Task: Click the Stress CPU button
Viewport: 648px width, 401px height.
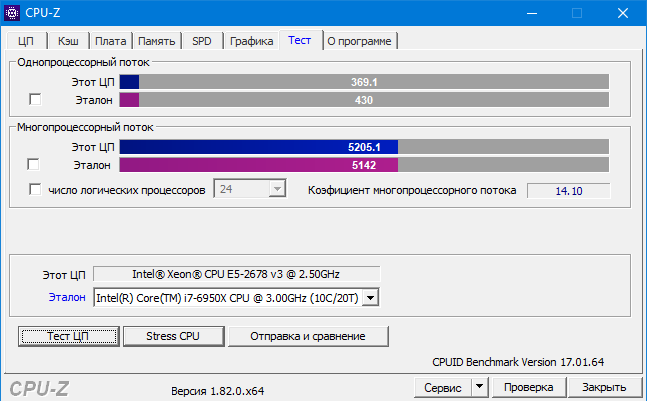Action: pyautogui.click(x=174, y=336)
